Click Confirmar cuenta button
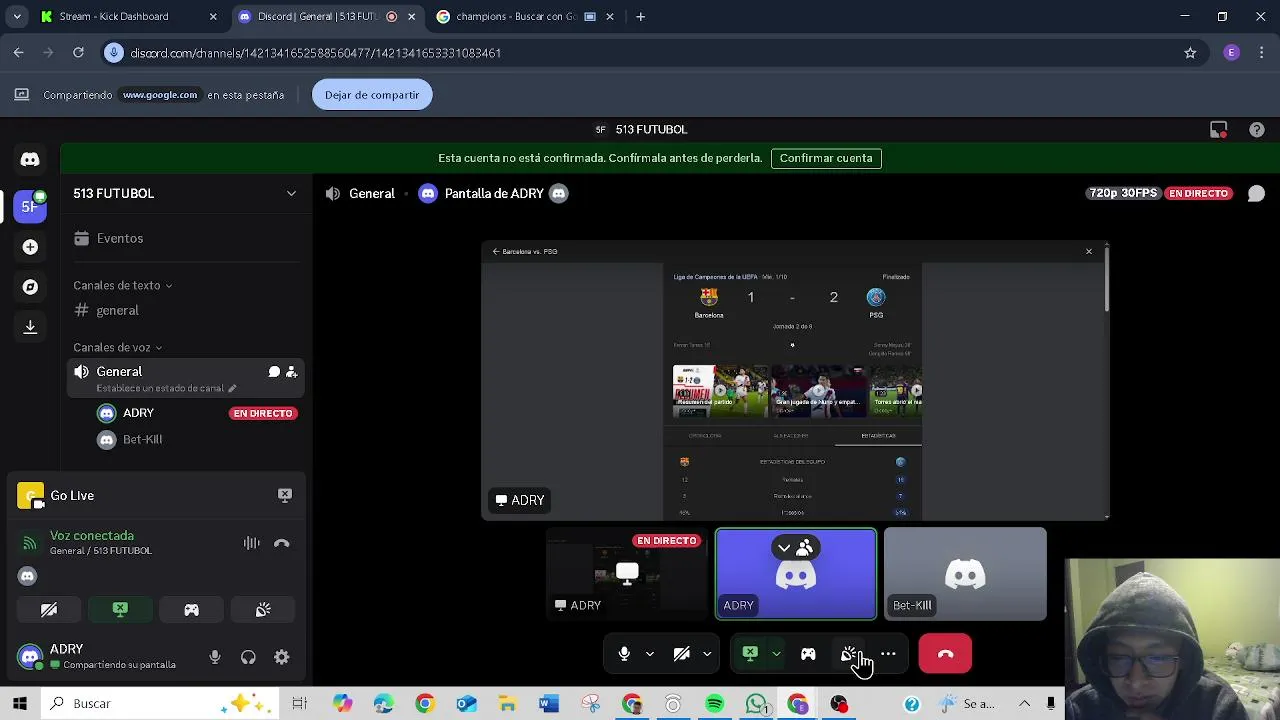Screen dimensions: 1280x720 click(826, 158)
